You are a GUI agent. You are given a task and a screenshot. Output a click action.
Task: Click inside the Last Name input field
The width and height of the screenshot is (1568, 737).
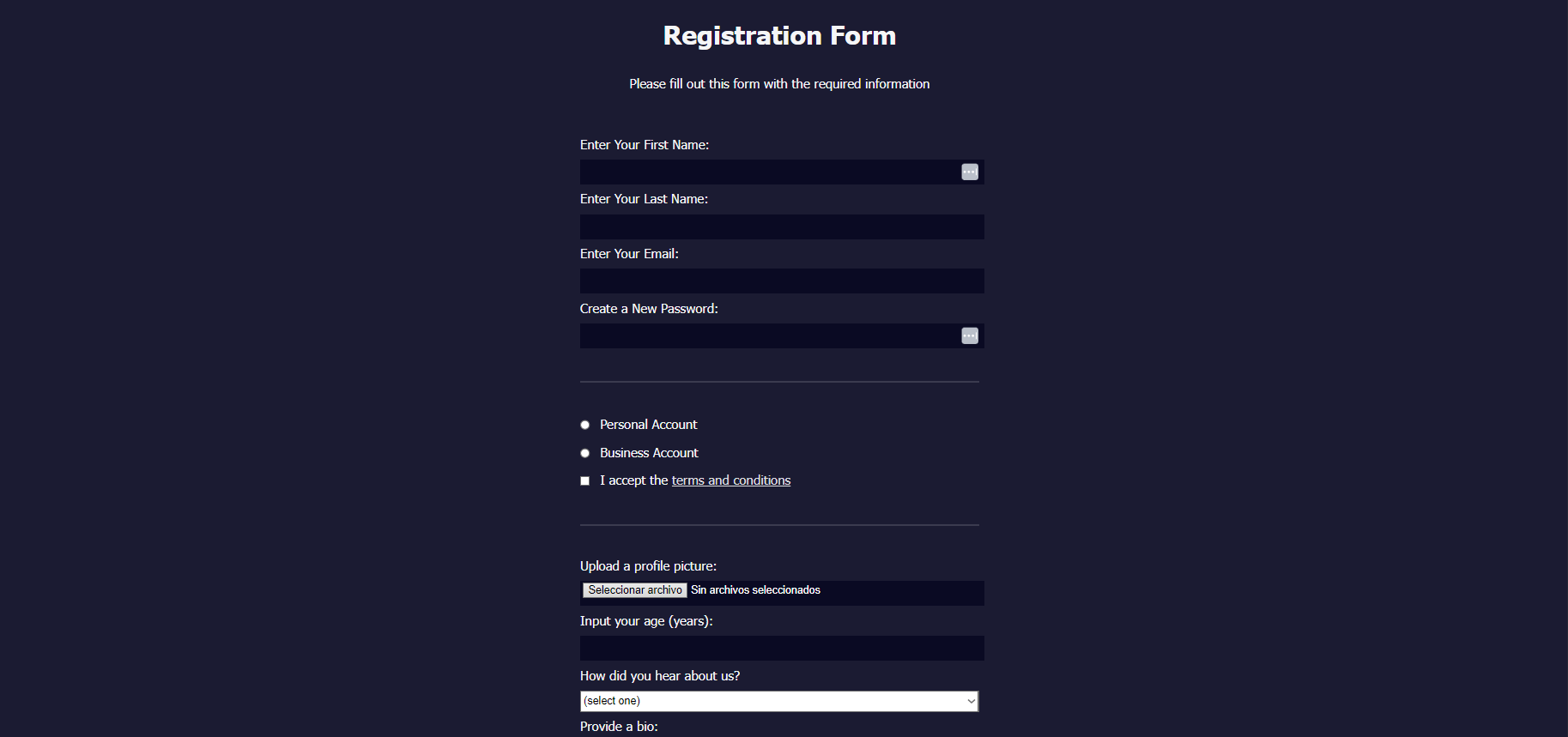coord(781,227)
